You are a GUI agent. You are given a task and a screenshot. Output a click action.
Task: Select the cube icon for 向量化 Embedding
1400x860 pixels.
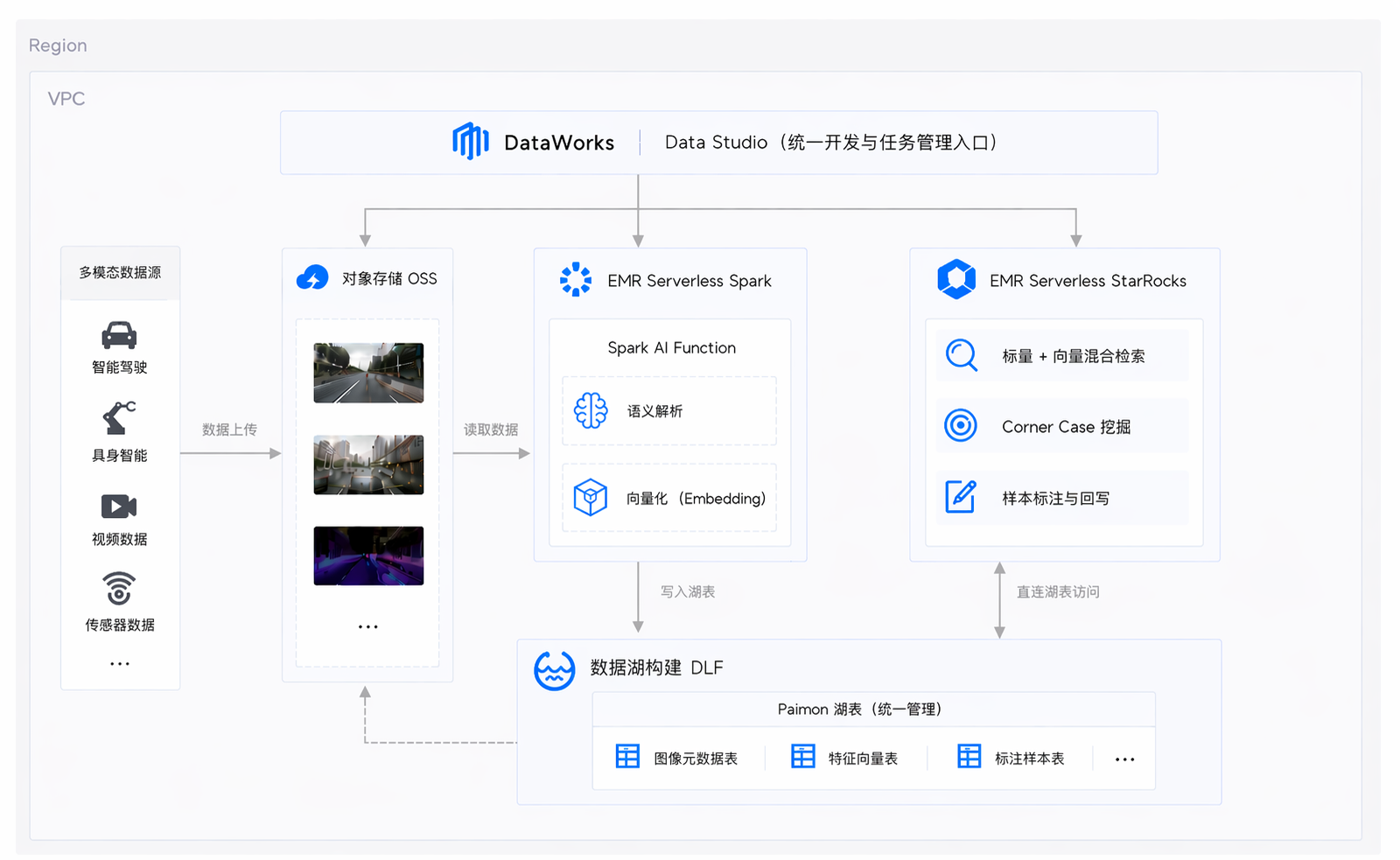point(591,498)
